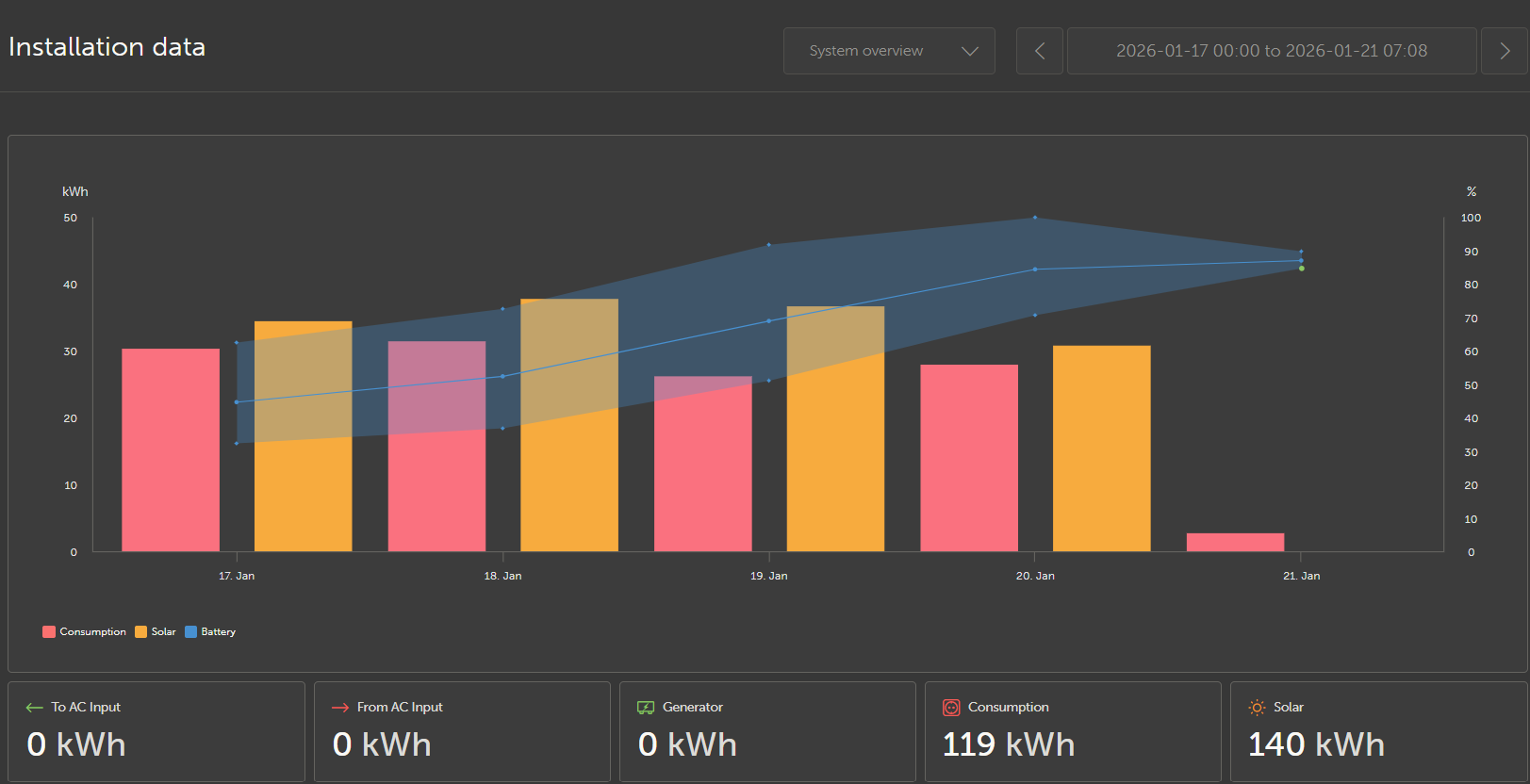1530x784 pixels.
Task: Click the To AC Input card label
Action: click(x=86, y=708)
